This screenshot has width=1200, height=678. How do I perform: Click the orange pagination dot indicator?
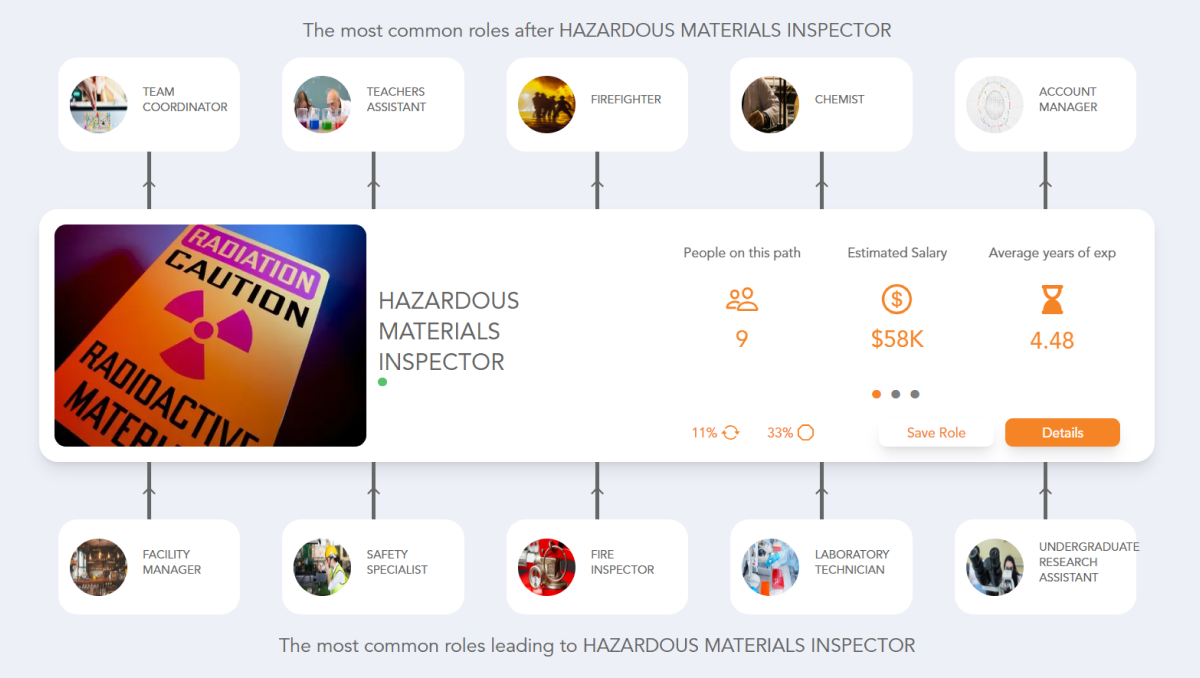876,394
